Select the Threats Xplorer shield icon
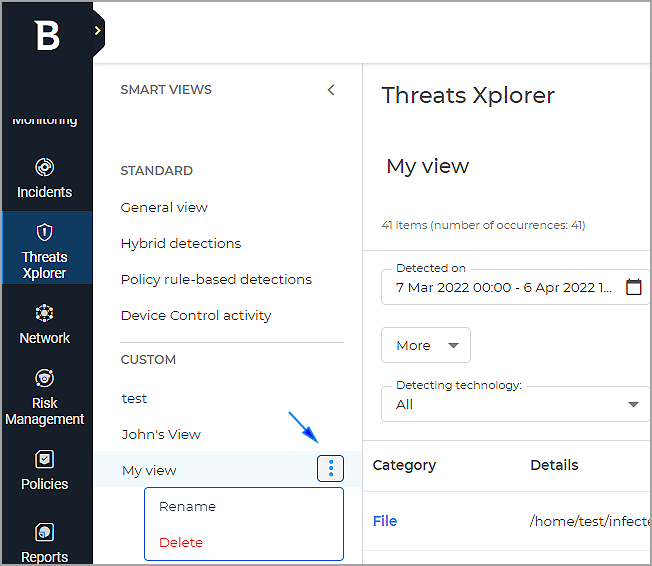Screen dimensions: 652x566 click(x=45, y=232)
